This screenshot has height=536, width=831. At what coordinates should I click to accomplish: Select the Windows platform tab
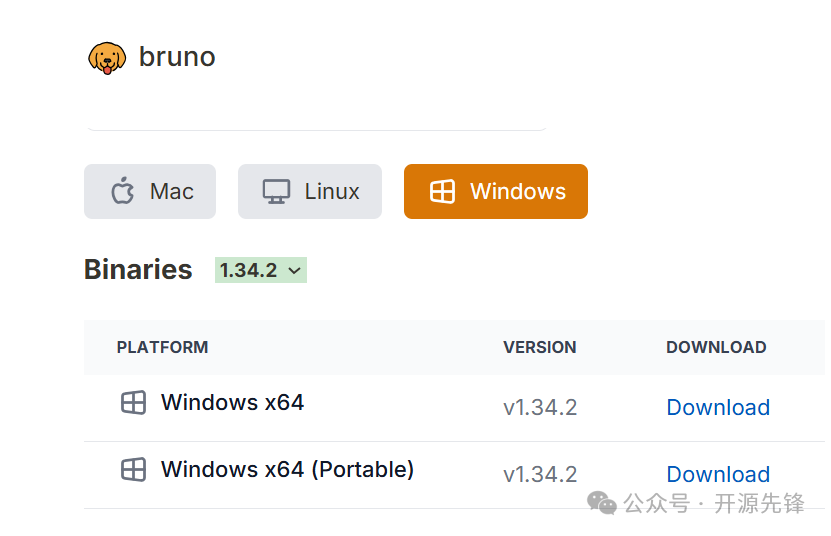(496, 191)
